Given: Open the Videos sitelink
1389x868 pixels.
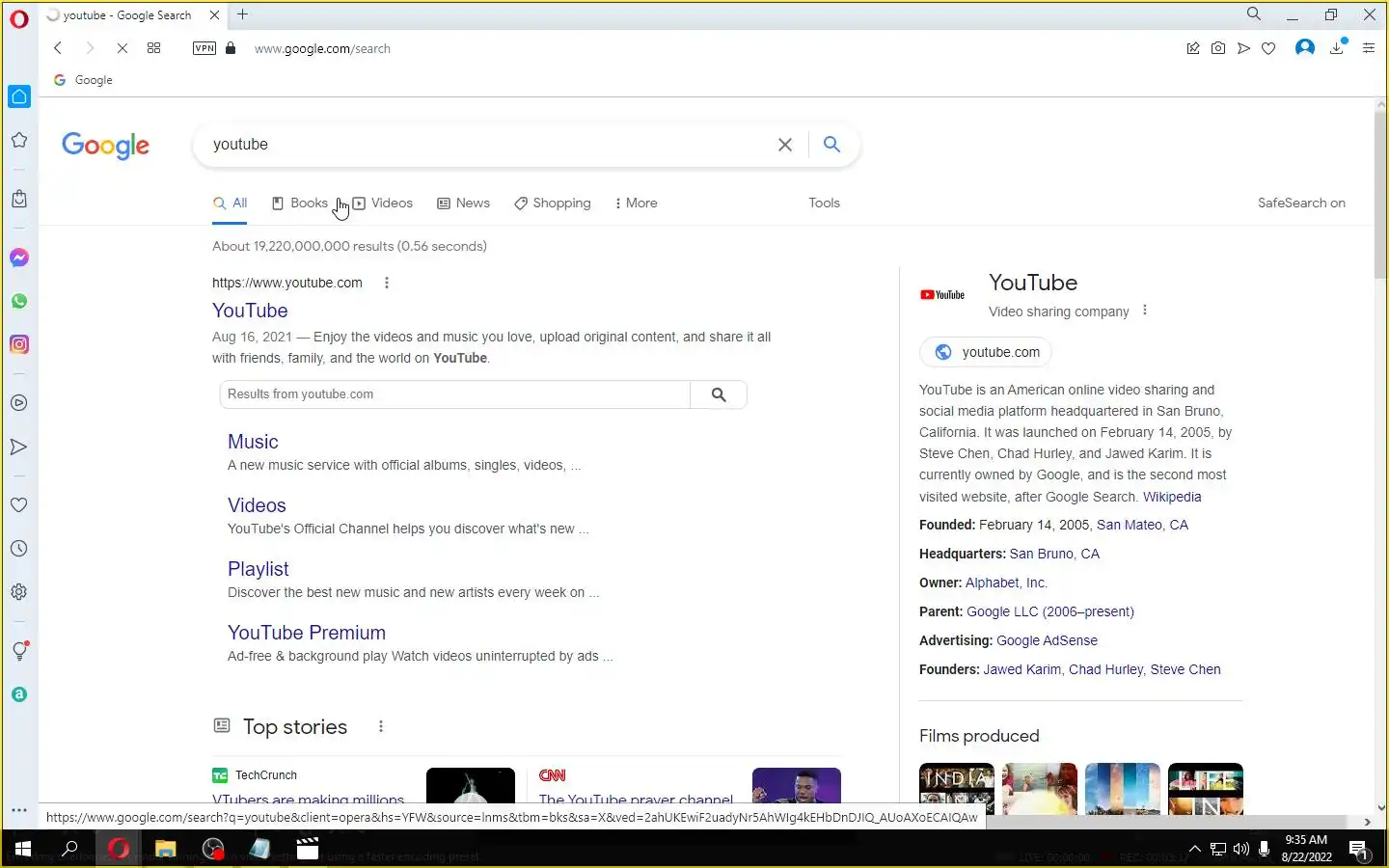Looking at the screenshot, I should coord(257,505).
